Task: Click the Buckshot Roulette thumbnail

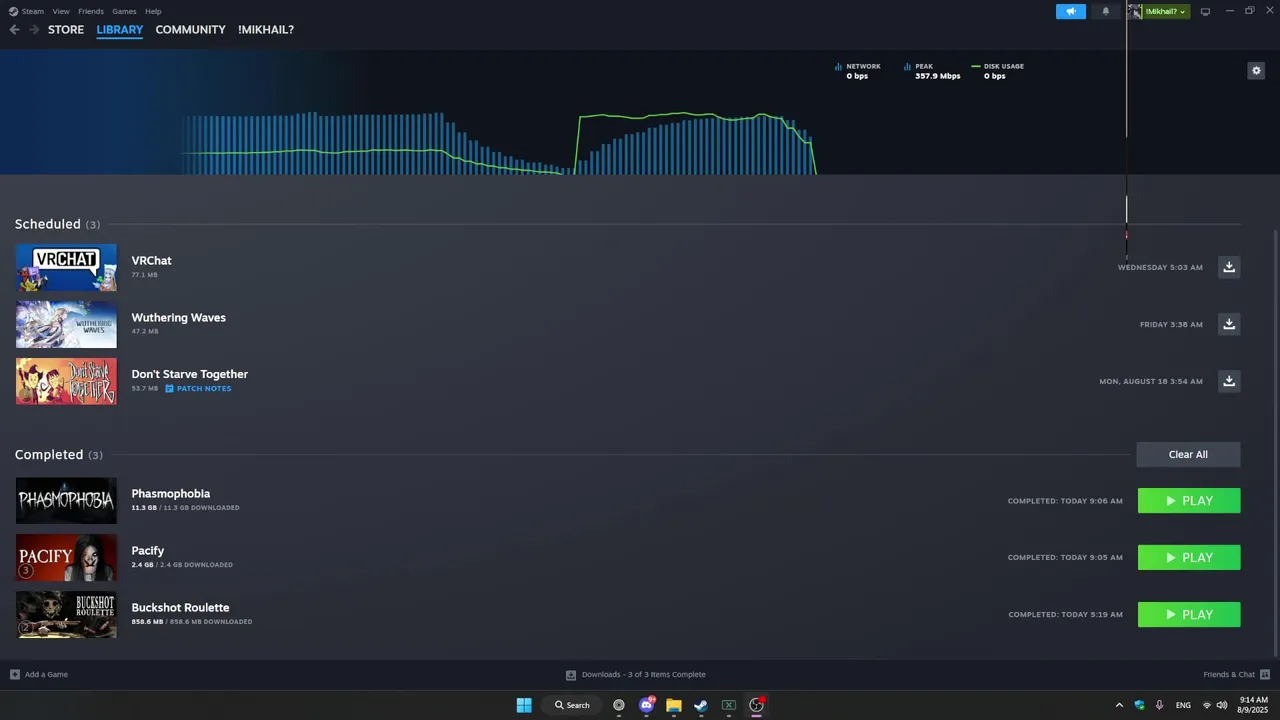Action: click(x=66, y=615)
